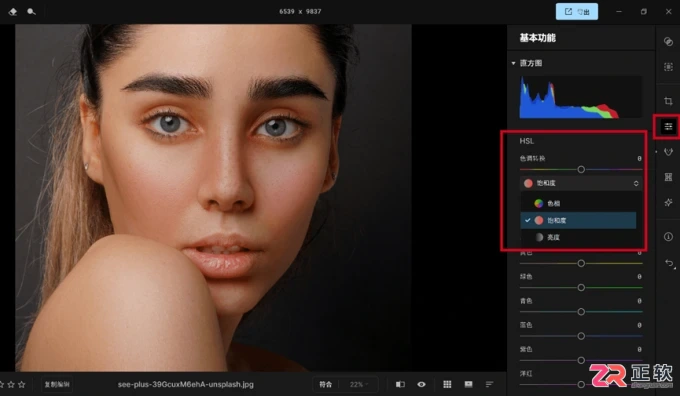
Task: Click the 绿色 green slider handle
Action: 581,288
